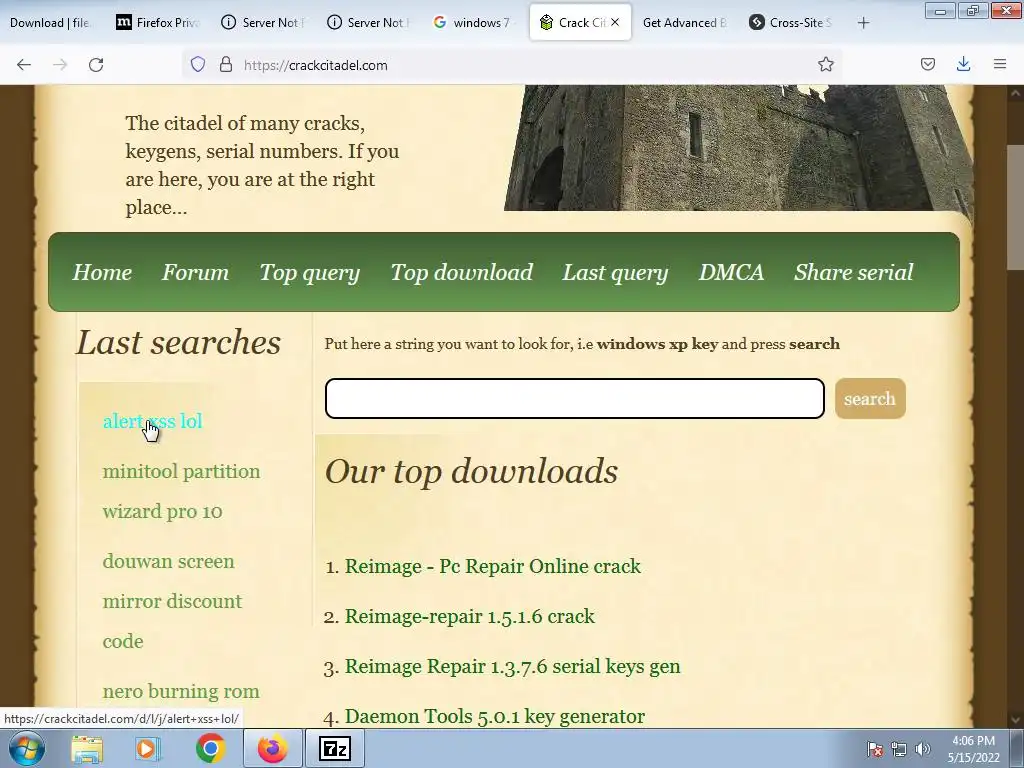Switch to the Get Advanced tab
The height and width of the screenshot is (768, 1024).
point(686,23)
